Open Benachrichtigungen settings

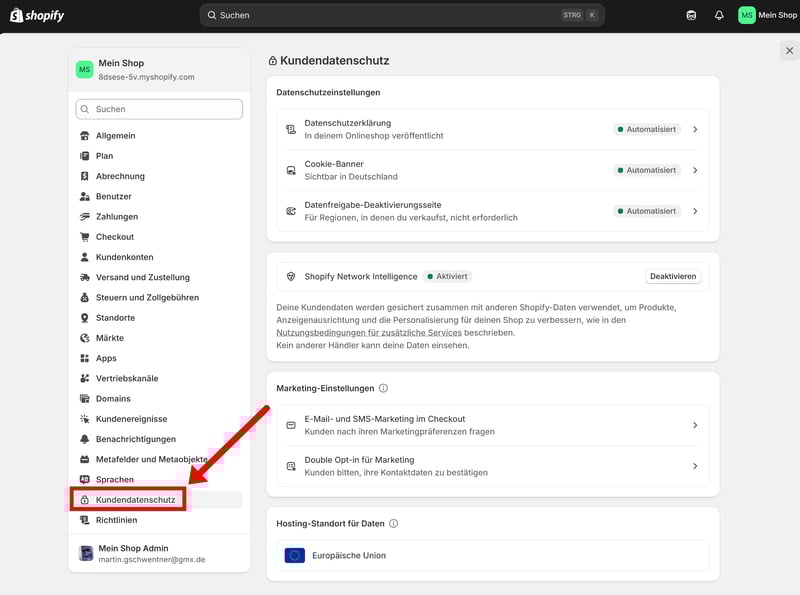(x=135, y=439)
